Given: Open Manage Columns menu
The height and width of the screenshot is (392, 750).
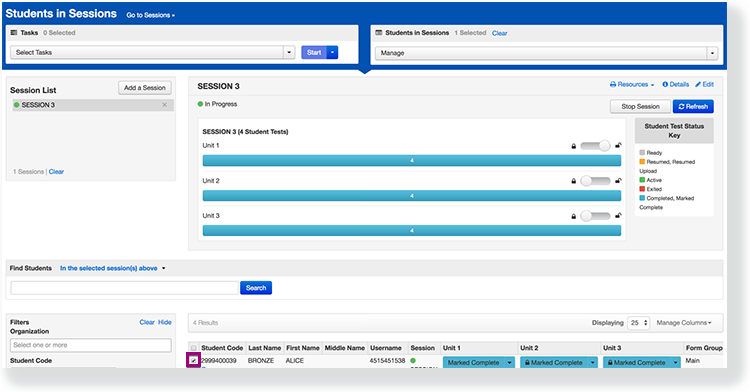Looking at the screenshot, I should (x=684, y=323).
